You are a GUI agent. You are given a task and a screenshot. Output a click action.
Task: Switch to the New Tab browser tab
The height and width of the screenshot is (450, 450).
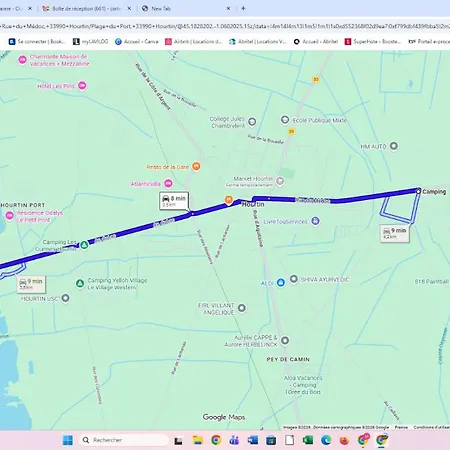[187, 9]
